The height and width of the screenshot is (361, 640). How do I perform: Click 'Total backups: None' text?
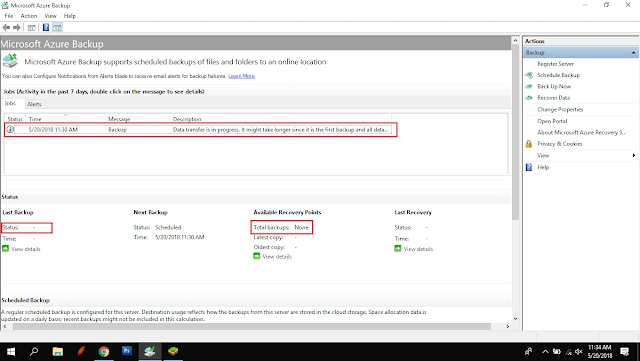[281, 227]
